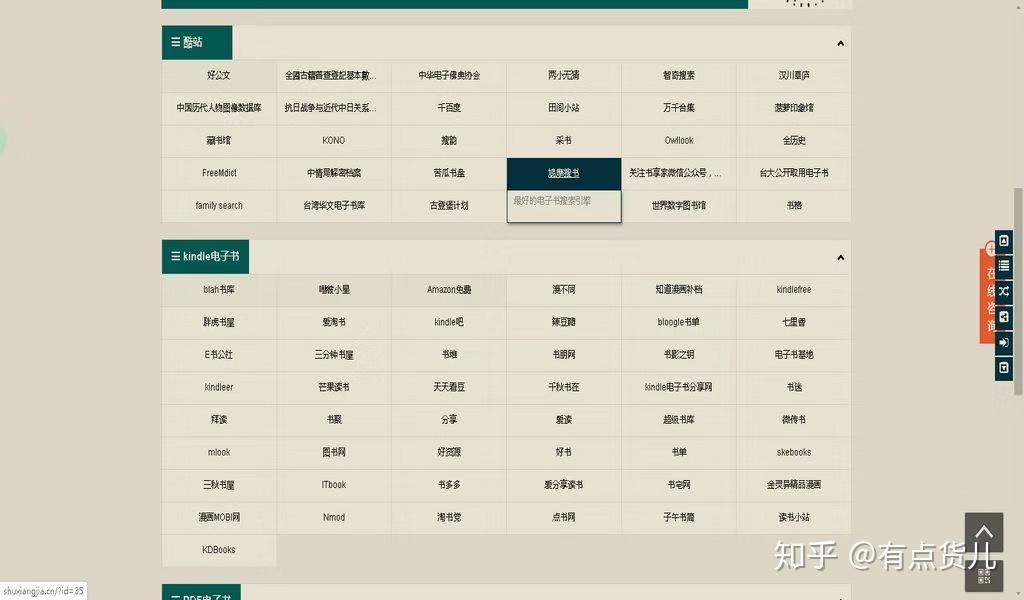Viewport: 1024px width, 600px height.
Task: Select the 酷站 section header tab
Action: tap(196, 43)
